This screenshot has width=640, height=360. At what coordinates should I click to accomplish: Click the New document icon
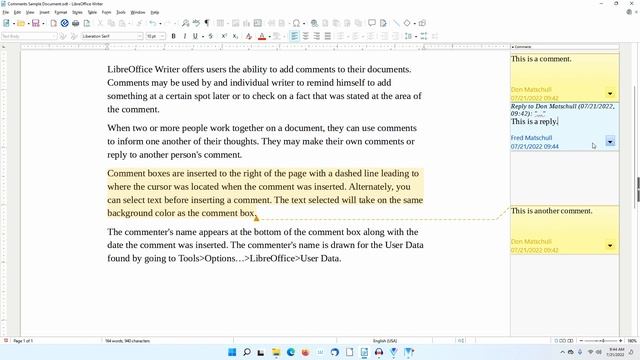point(7,23)
